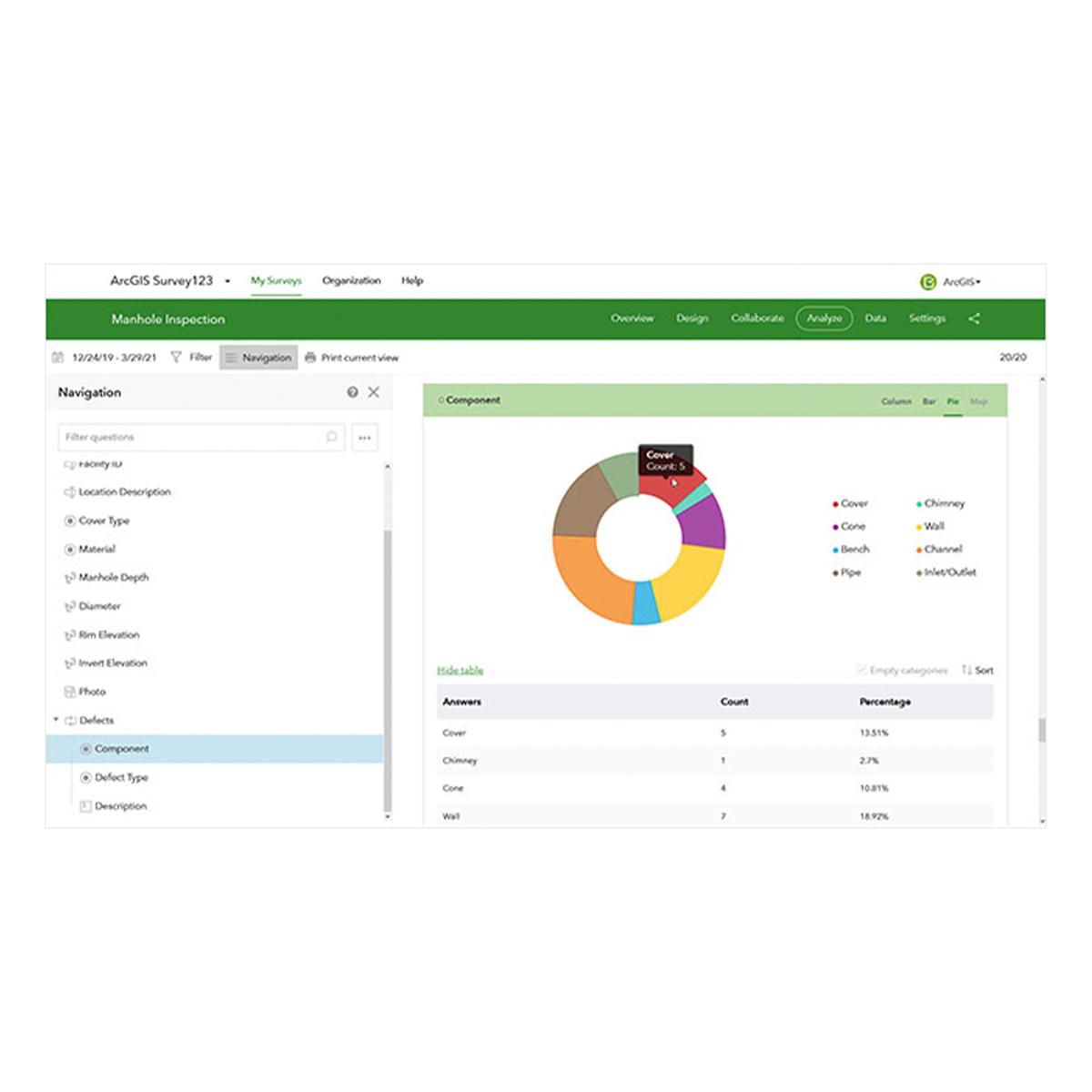Open the three-dot more options button

[x=365, y=438]
